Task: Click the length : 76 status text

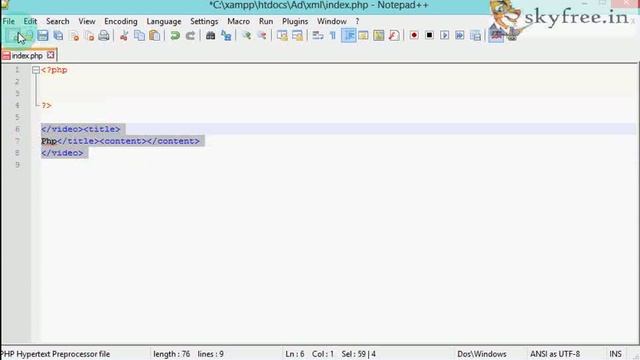Action: (172, 354)
